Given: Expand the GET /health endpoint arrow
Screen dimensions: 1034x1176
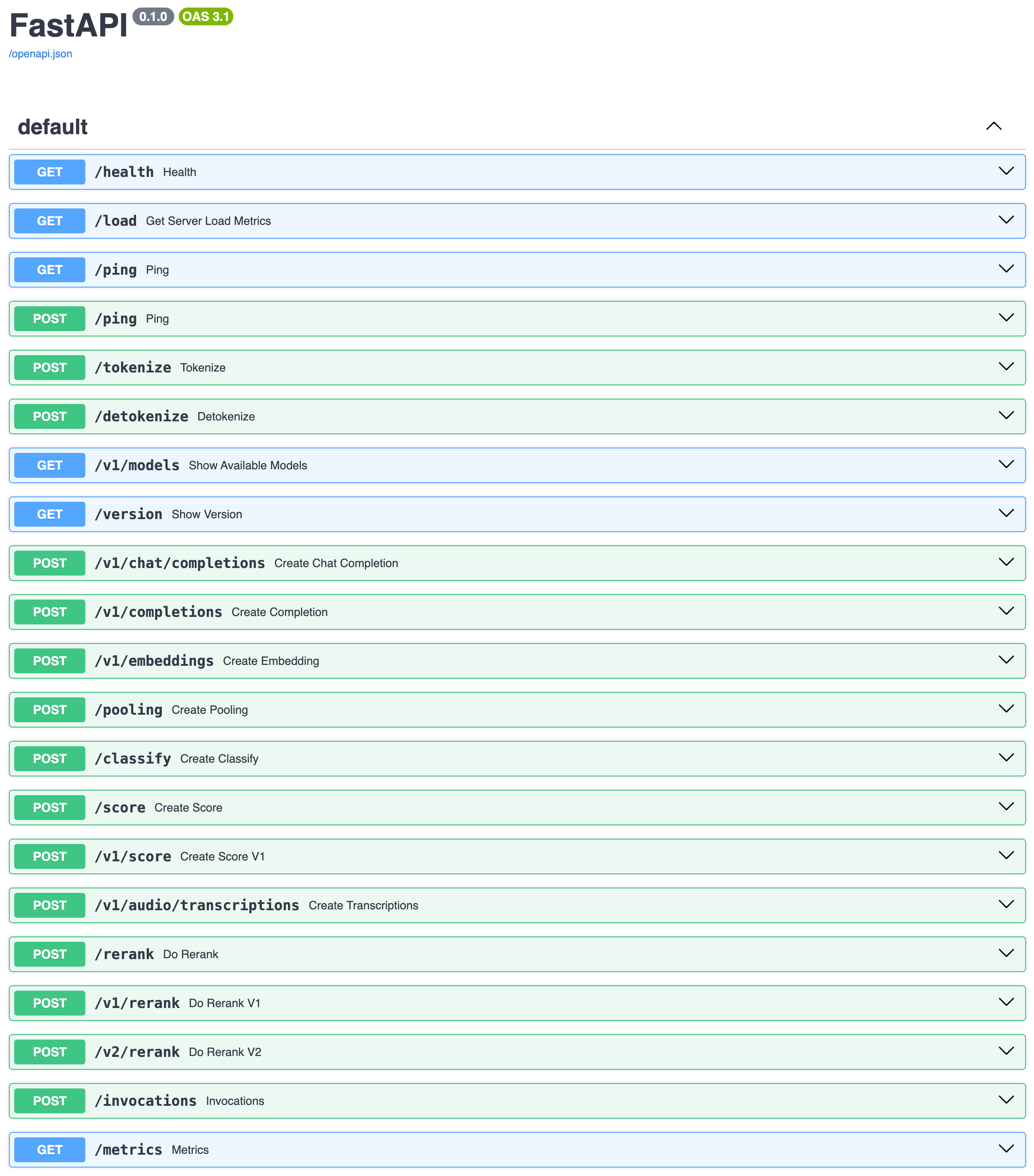Looking at the screenshot, I should pos(1005,171).
